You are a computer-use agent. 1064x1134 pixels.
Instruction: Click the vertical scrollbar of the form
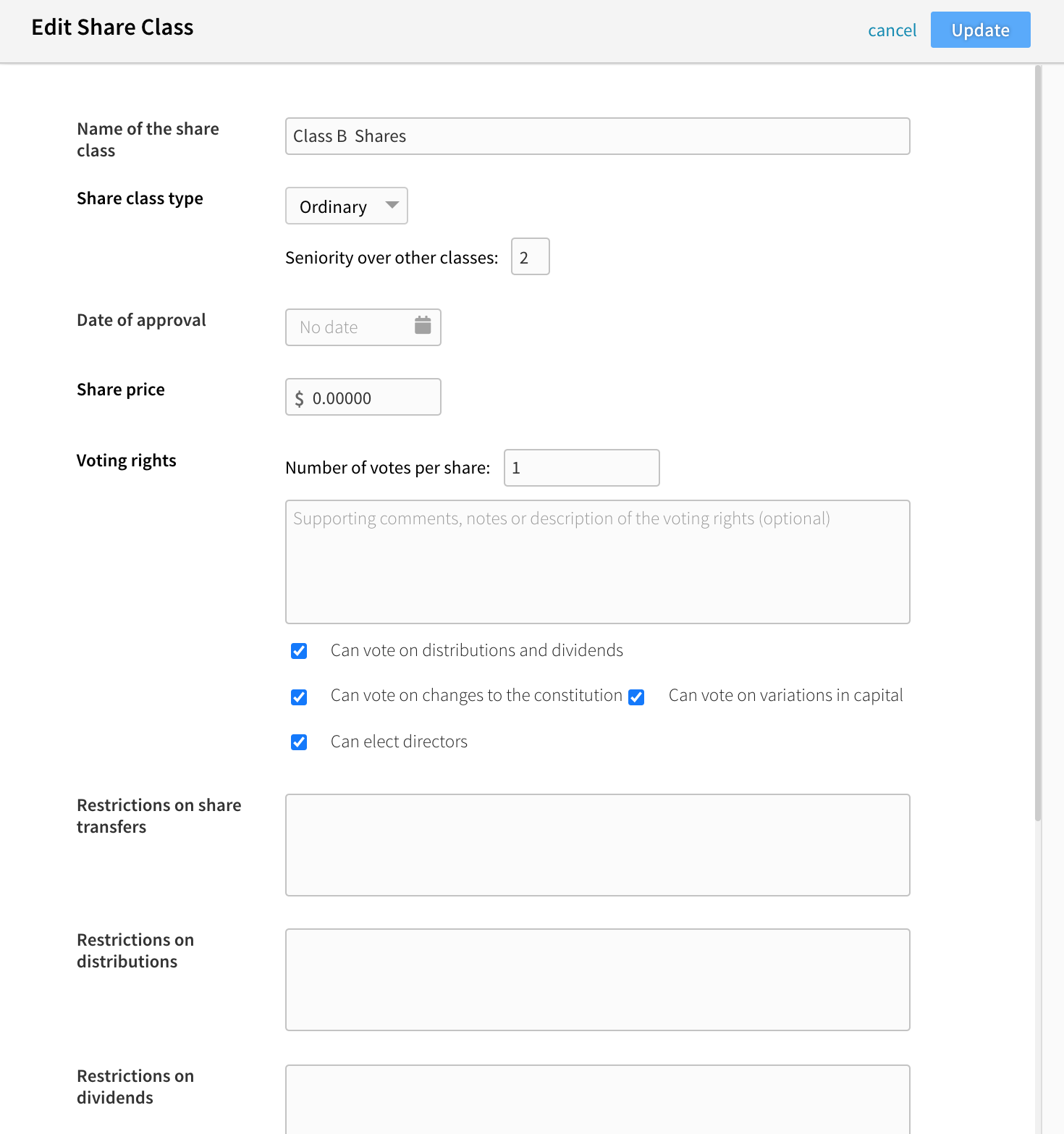1038,443
